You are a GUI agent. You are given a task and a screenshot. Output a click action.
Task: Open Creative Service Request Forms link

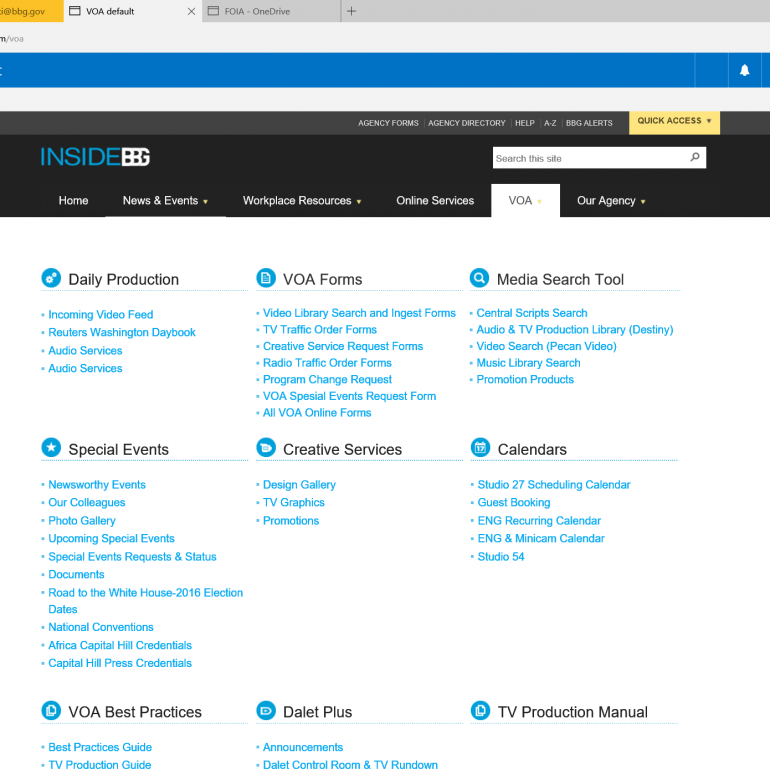coord(343,346)
